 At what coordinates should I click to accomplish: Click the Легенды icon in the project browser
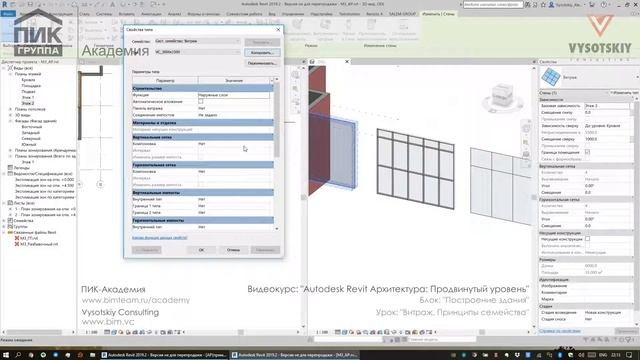point(10,168)
